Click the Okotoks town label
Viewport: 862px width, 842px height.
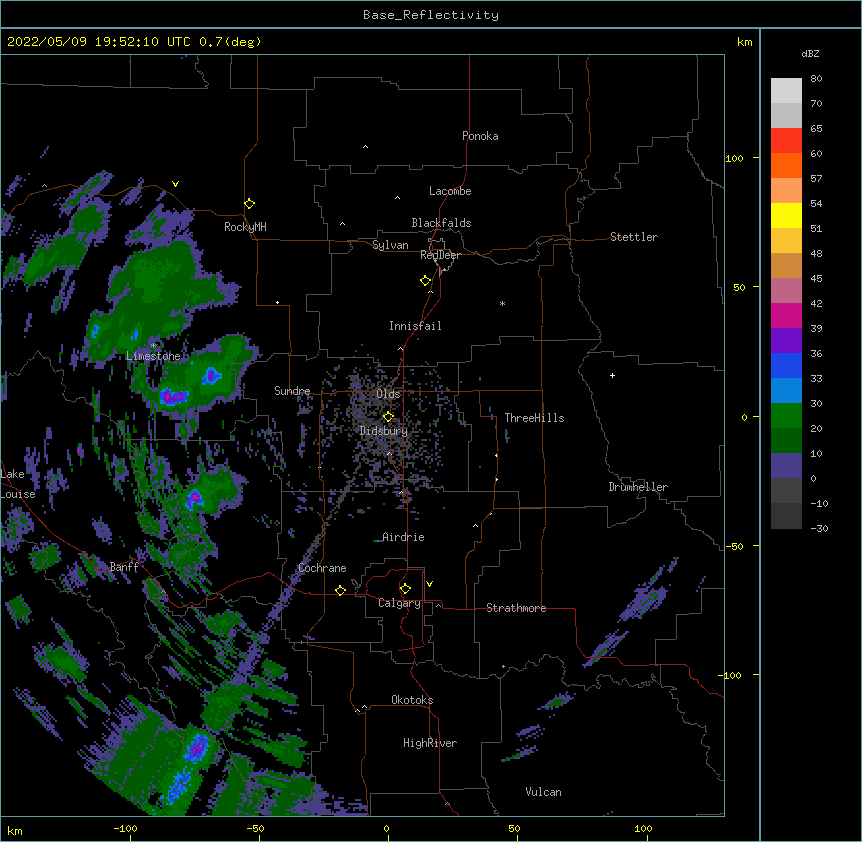click(412, 700)
